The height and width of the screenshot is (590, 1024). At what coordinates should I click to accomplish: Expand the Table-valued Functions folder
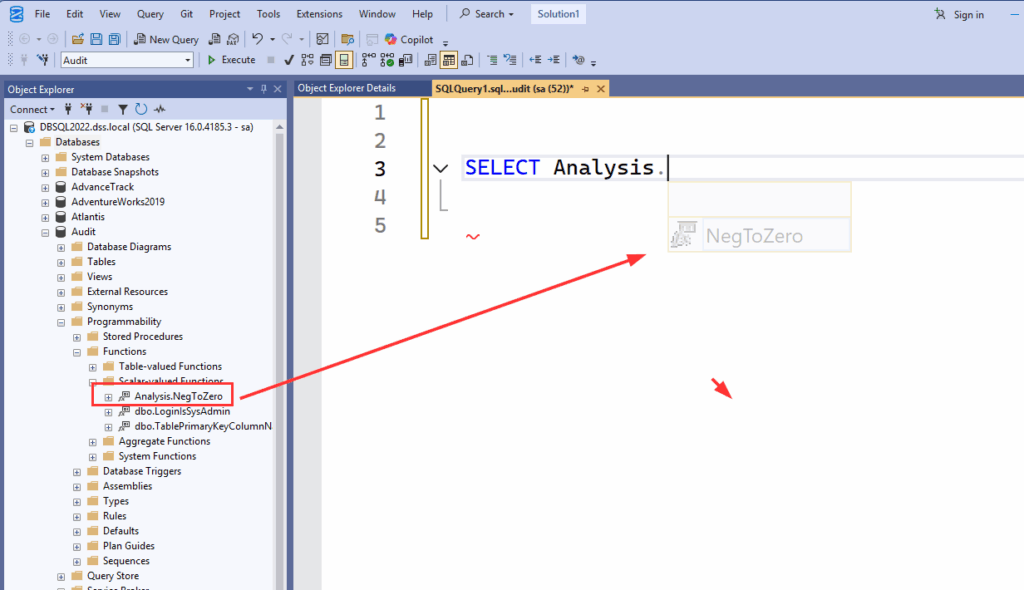pyautogui.click(x=93, y=367)
